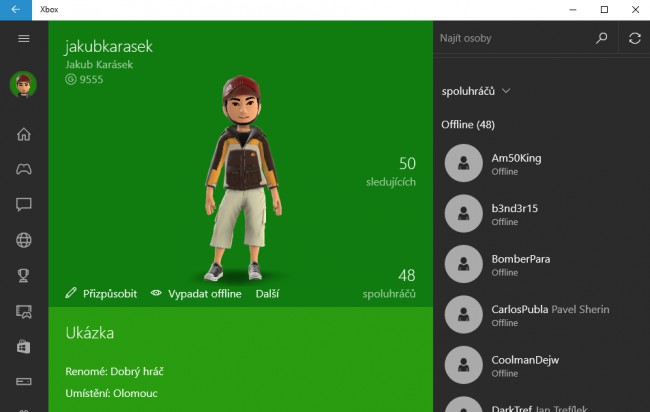Open the hamburger navigation menu

[x=24, y=39]
